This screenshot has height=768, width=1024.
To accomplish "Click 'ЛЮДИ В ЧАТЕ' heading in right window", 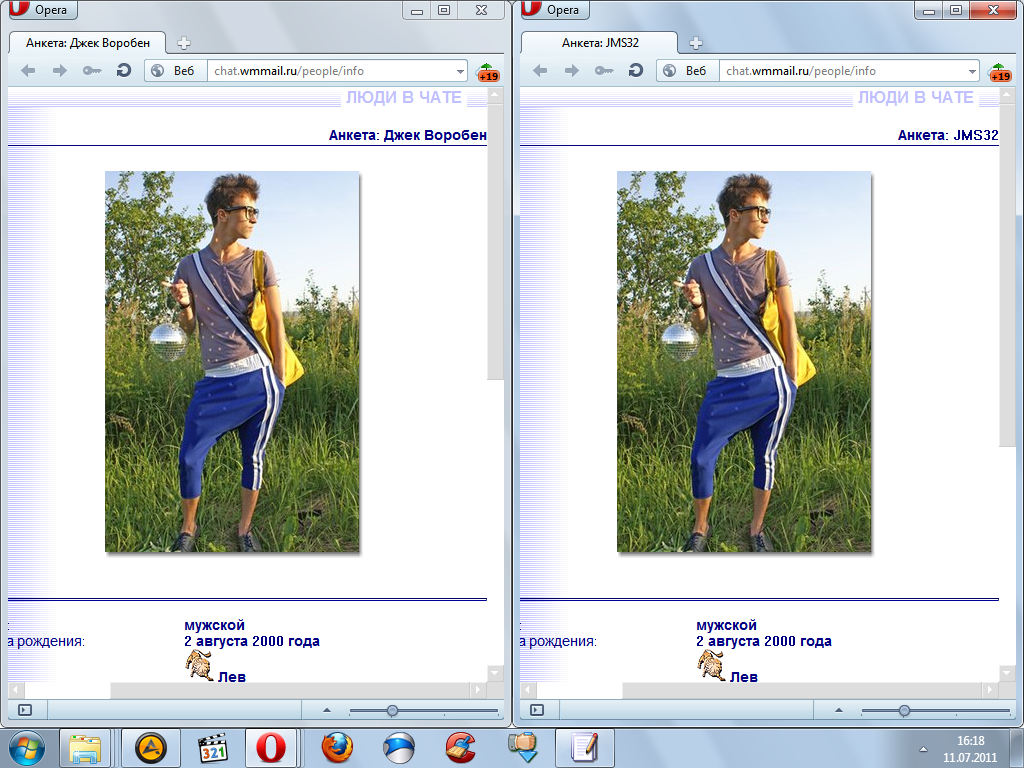I will point(916,97).
